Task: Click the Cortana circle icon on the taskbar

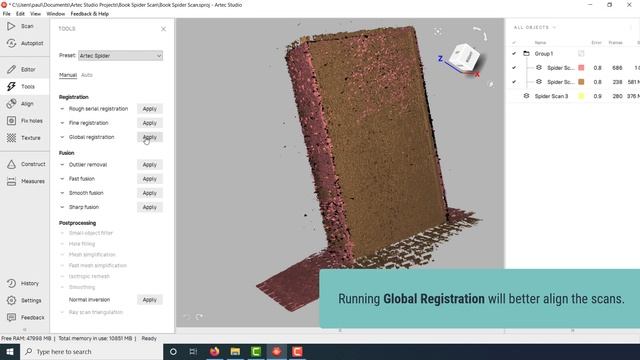Action: tap(173, 351)
